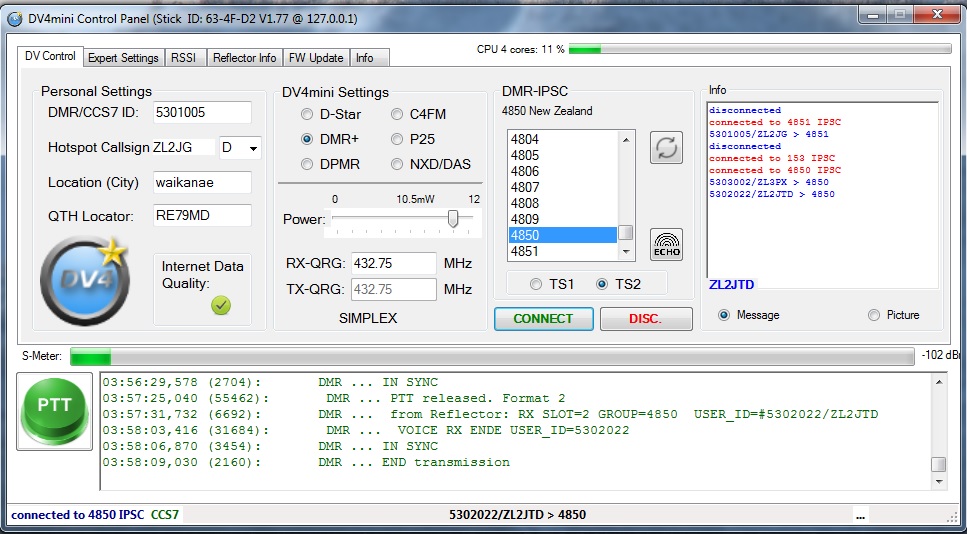Click the DV4 star logo
Screen dimensions: 967x534
(85, 281)
